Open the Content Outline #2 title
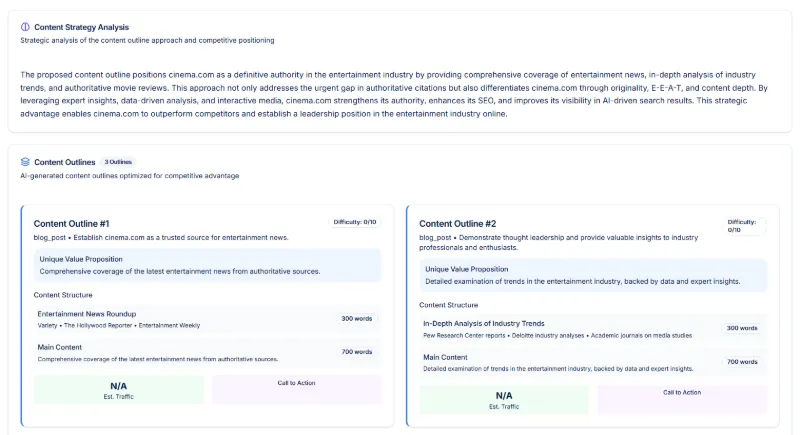 click(x=457, y=223)
